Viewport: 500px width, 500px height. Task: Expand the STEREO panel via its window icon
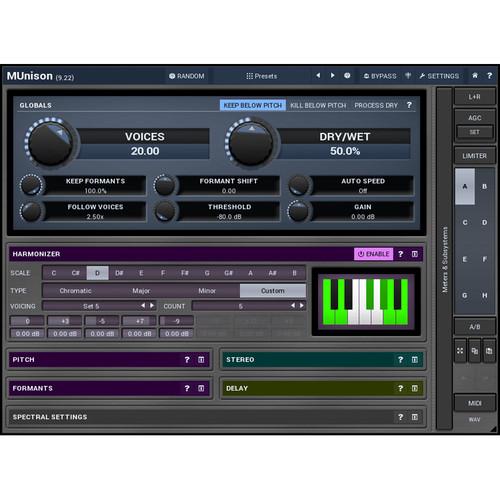click(x=415, y=360)
